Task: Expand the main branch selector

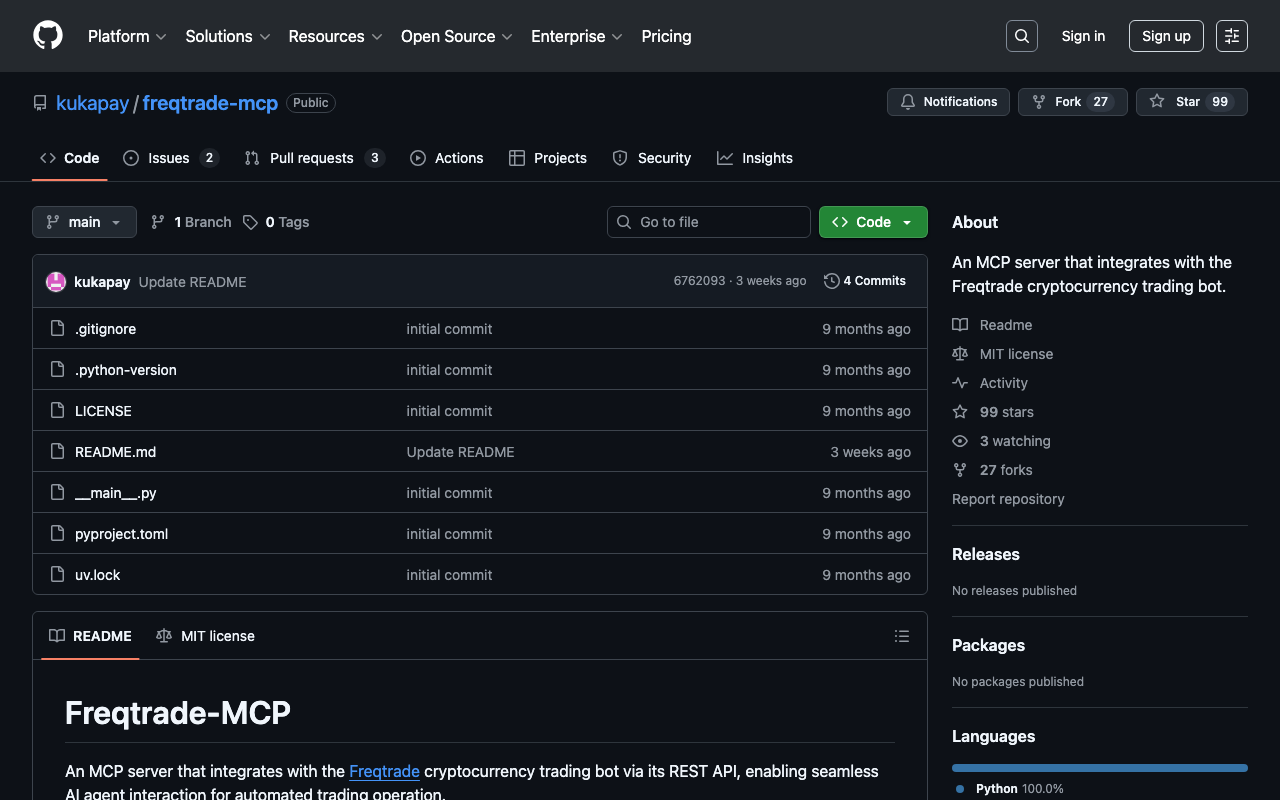Action: 84,222
